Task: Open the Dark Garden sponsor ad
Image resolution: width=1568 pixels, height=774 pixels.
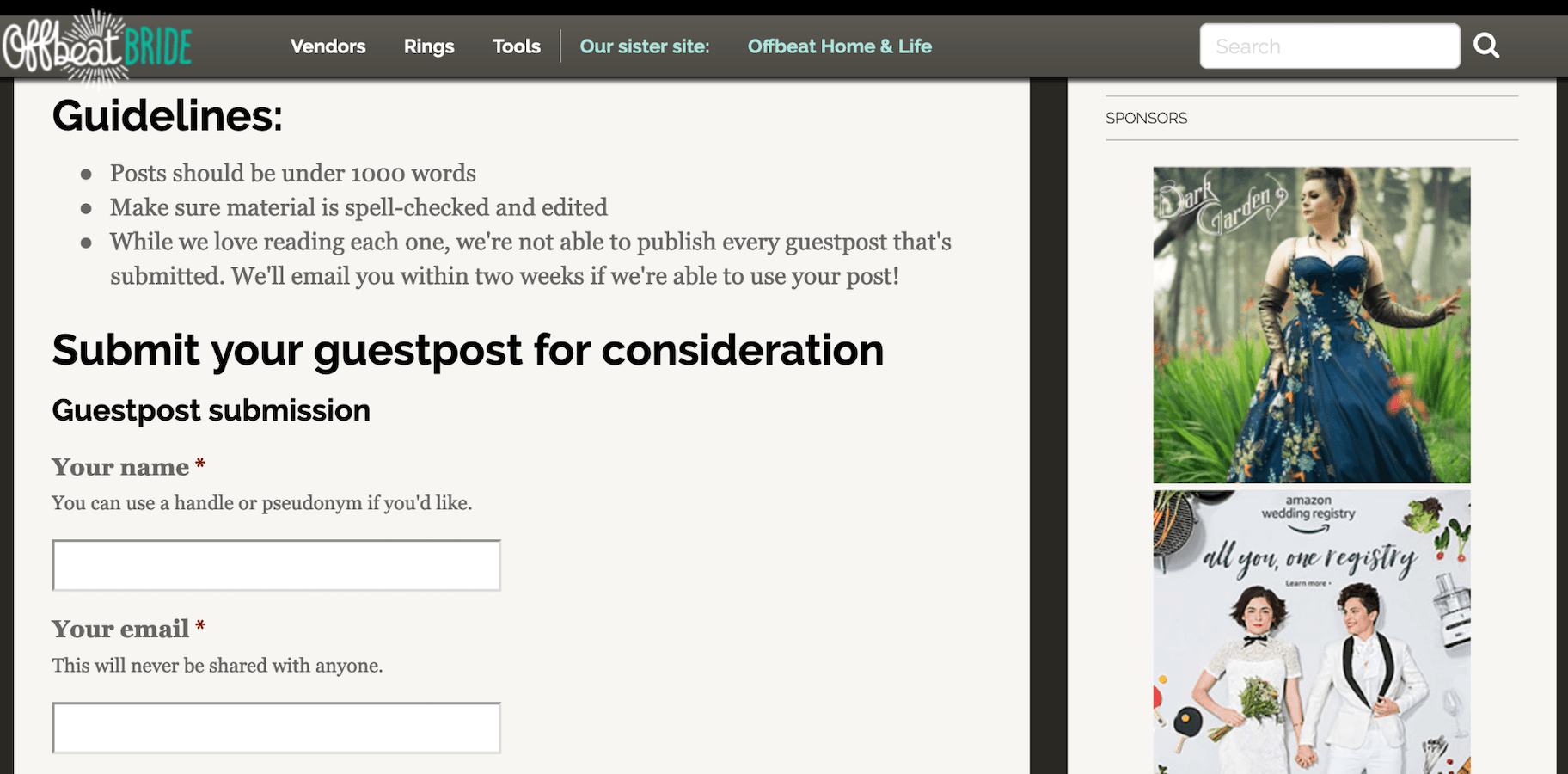Action: 1311,325
